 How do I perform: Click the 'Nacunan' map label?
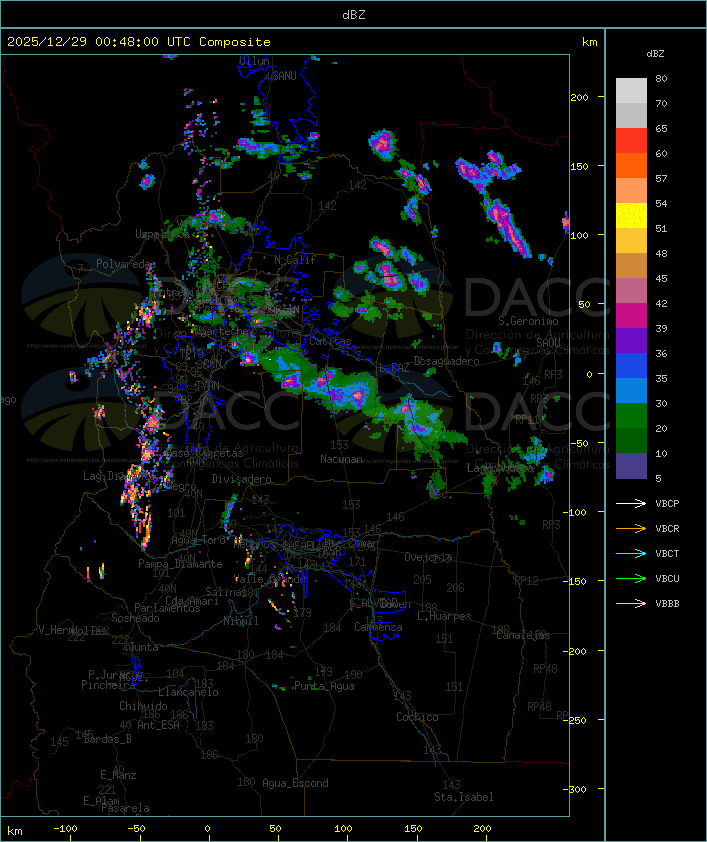[x=341, y=459]
